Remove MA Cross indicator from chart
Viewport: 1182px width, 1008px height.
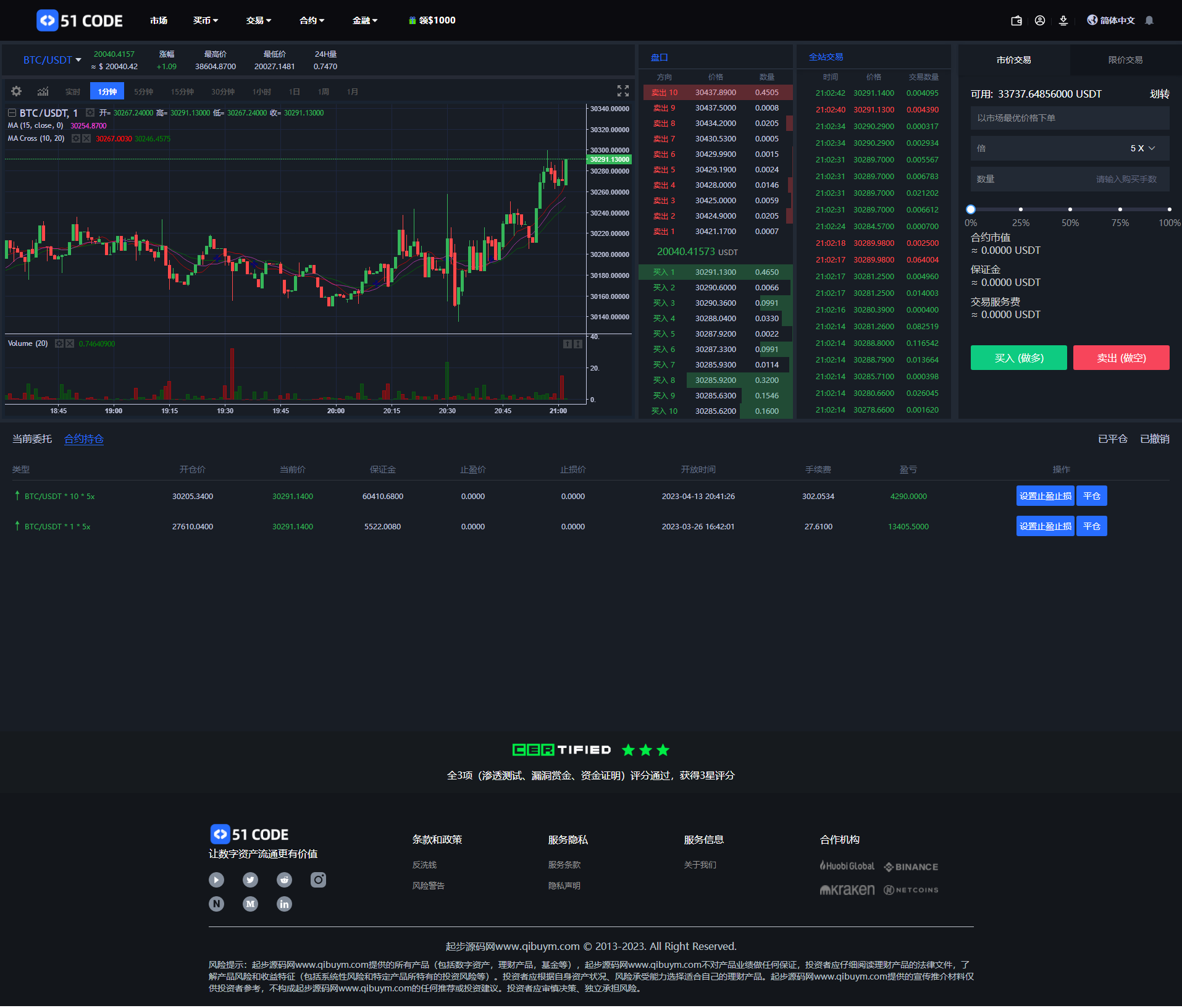(86, 138)
